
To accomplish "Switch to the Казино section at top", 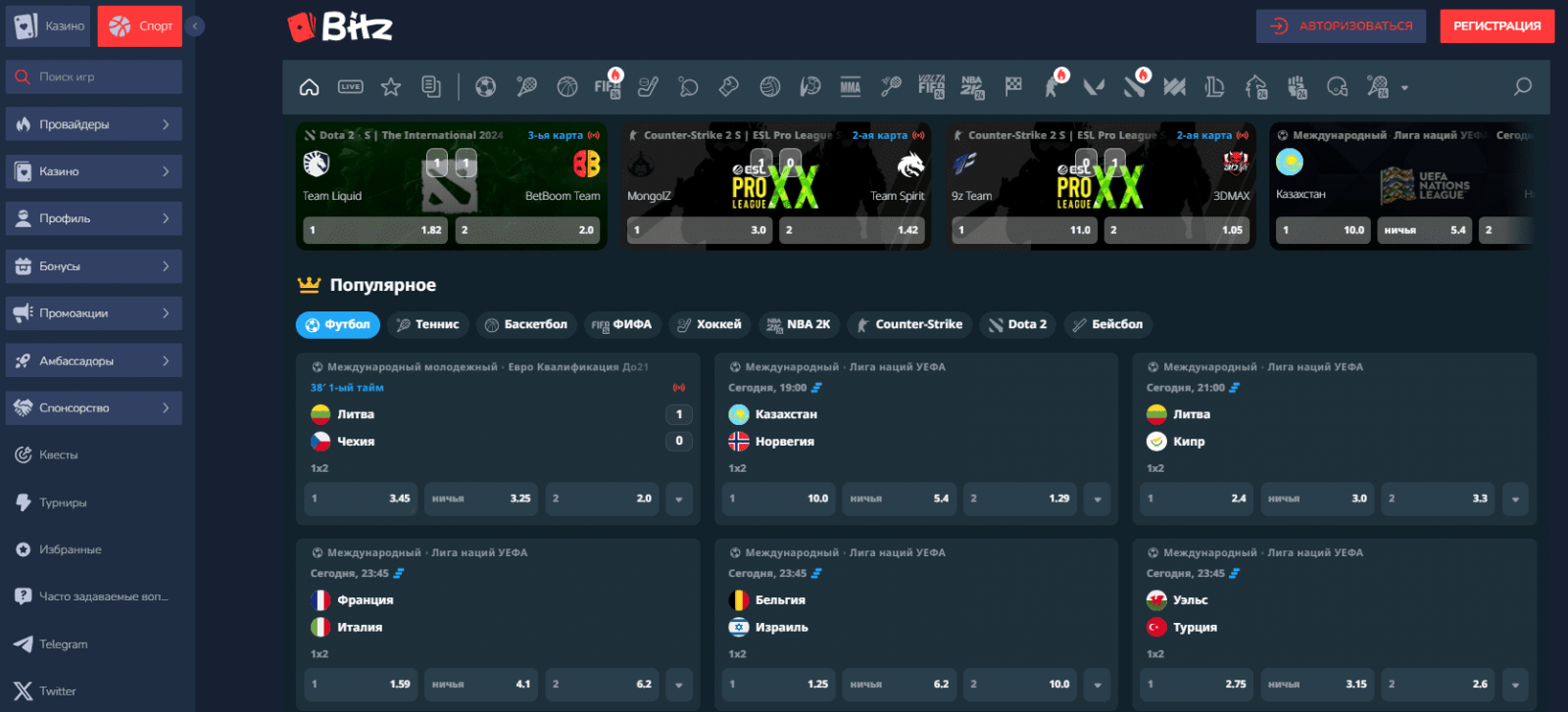I will tap(50, 26).
